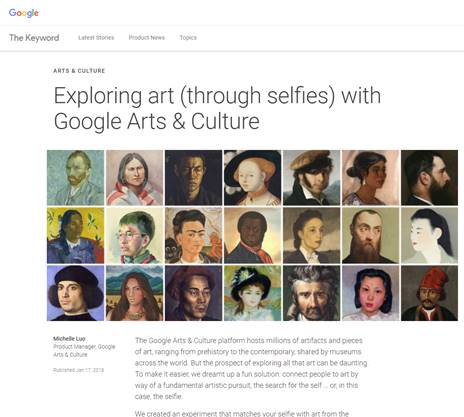Click the Arts & Culture category label
Viewport: 464px width, 417px height.
79,71
